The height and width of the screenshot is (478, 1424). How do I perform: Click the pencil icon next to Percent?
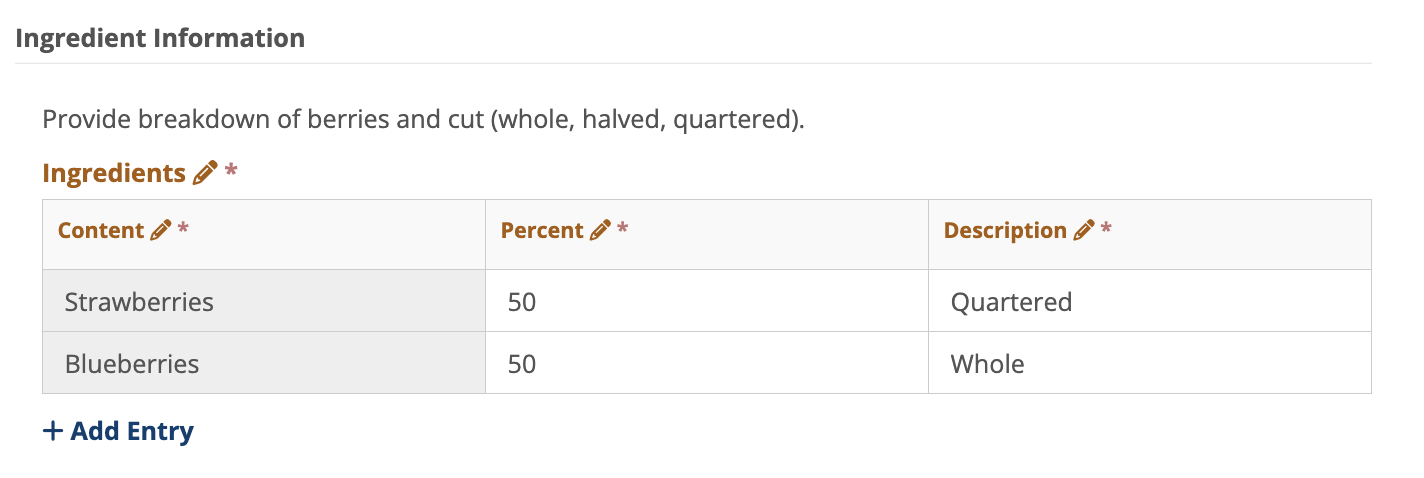point(600,231)
